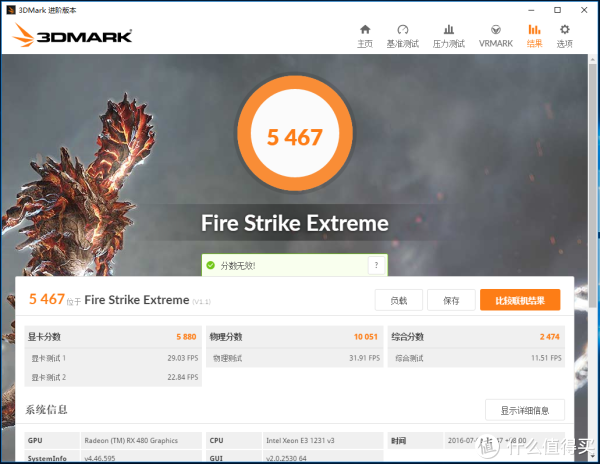This screenshot has width=600, height=464.
Task: Click the CPU value Intel Xeon E3 1231 v3
Action: tap(300, 441)
